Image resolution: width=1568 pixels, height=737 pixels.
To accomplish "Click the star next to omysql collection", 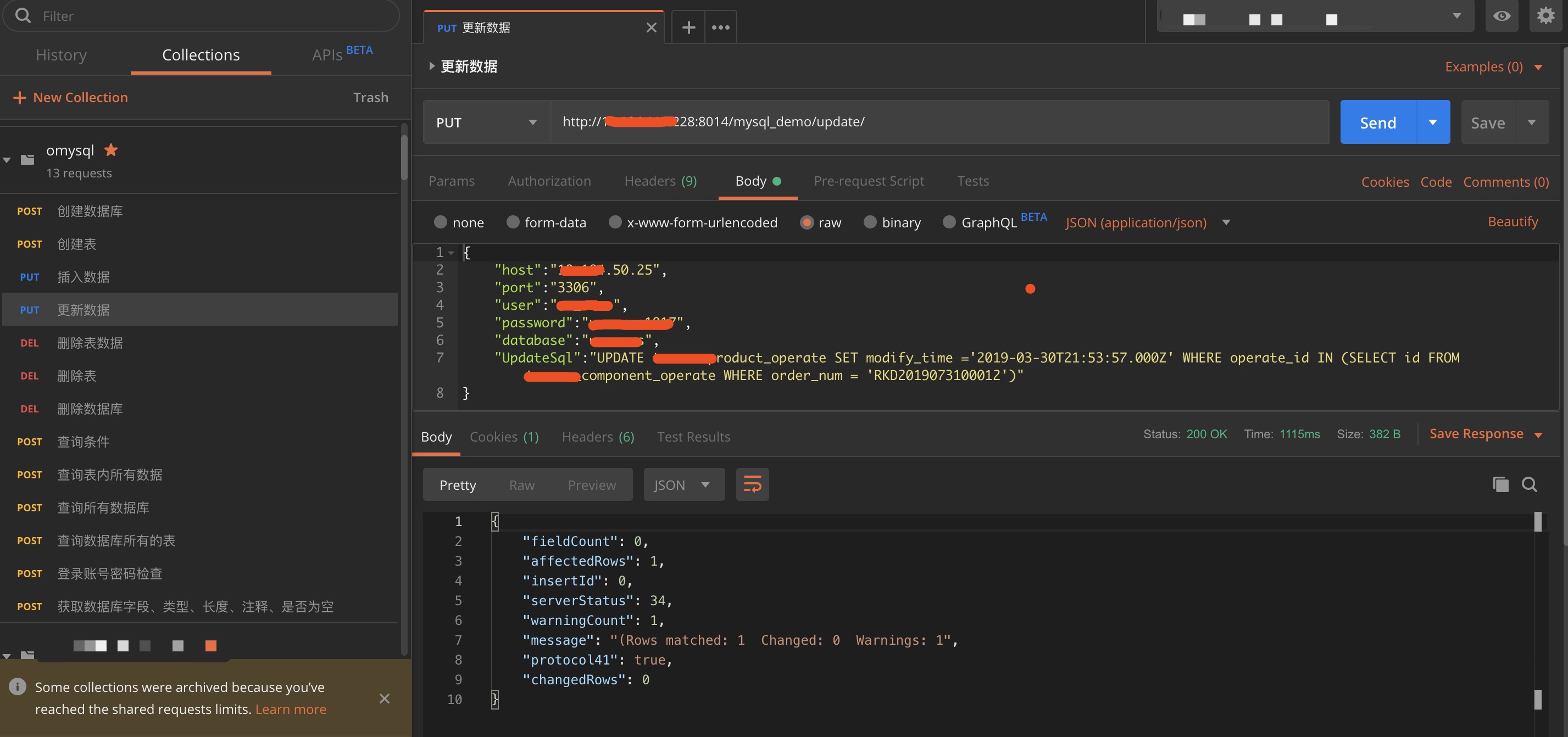I will [x=111, y=149].
